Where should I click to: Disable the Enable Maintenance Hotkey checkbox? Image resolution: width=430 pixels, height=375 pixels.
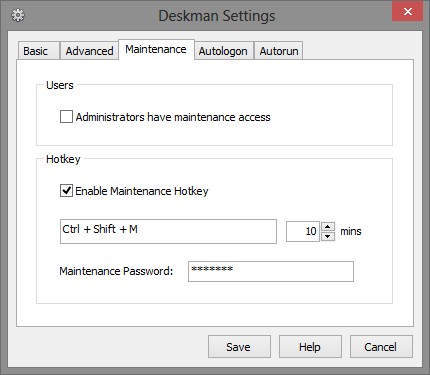point(66,191)
